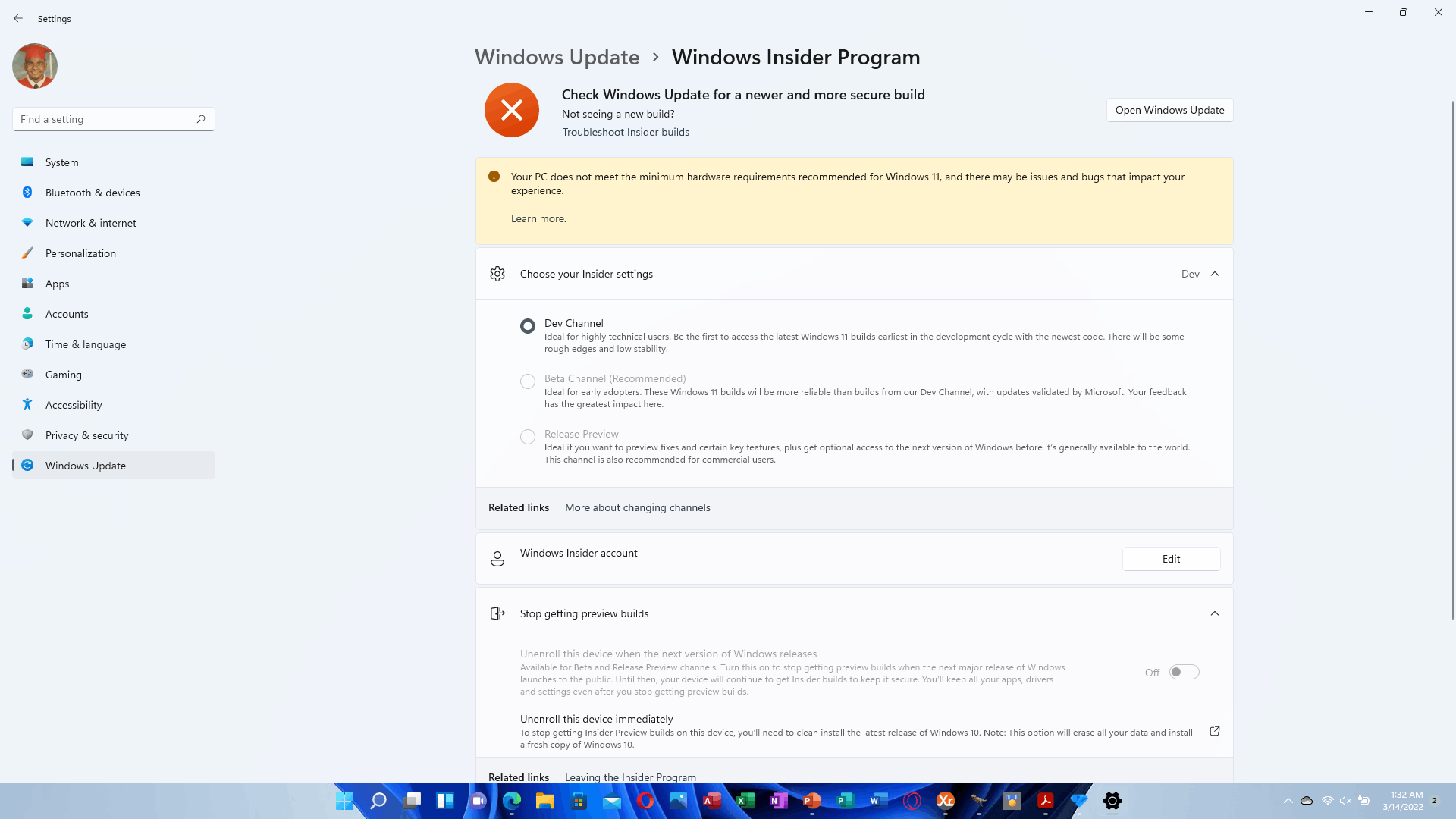Click the Windows Start button
The width and height of the screenshot is (1456, 819).
(344, 801)
